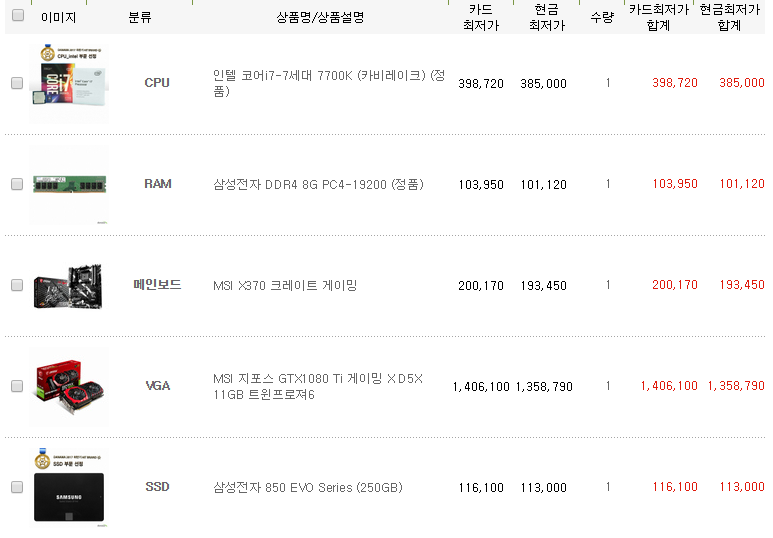Tick the checkbox for the motherboard row

click(17, 285)
